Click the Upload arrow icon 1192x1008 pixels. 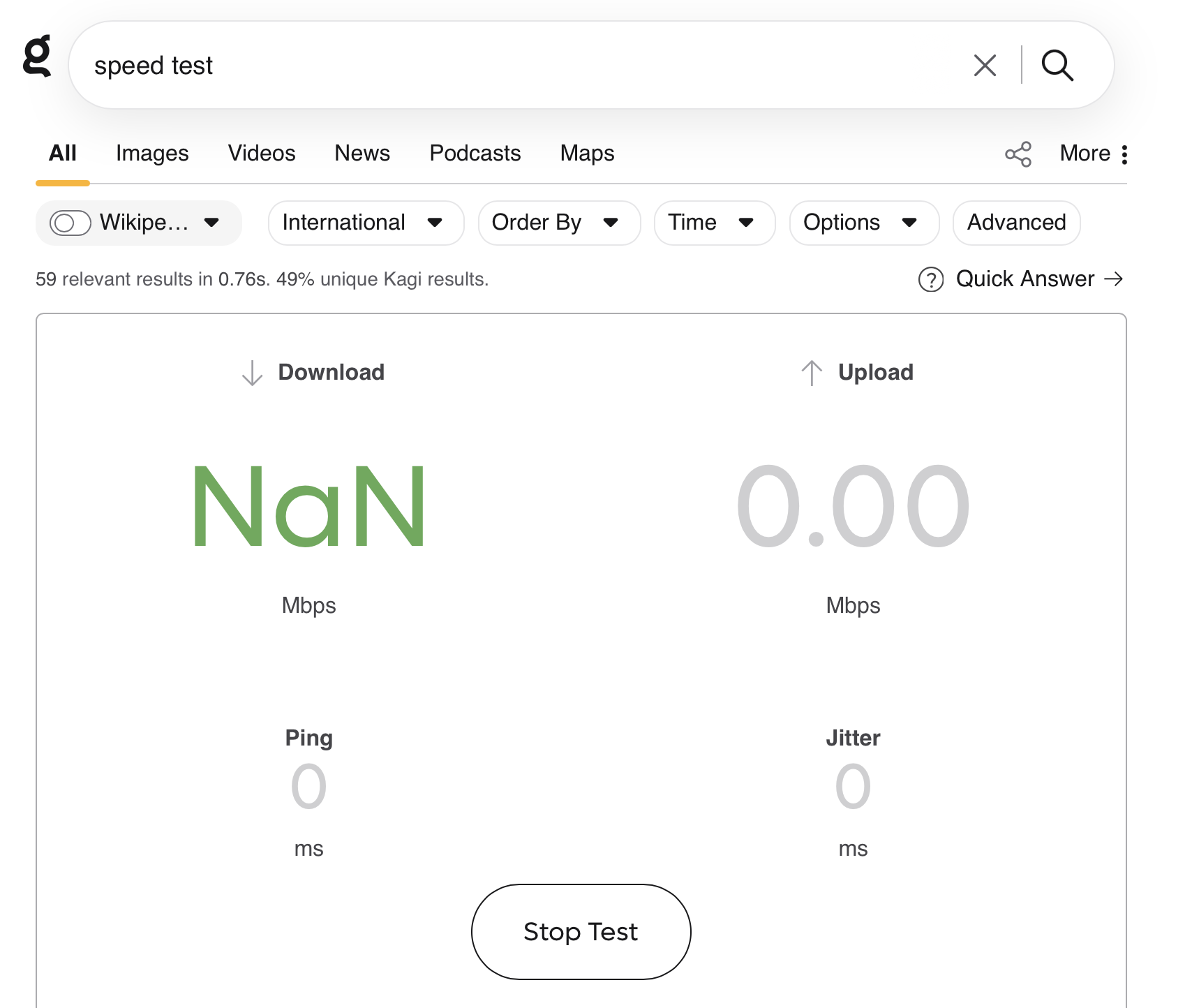coord(812,373)
